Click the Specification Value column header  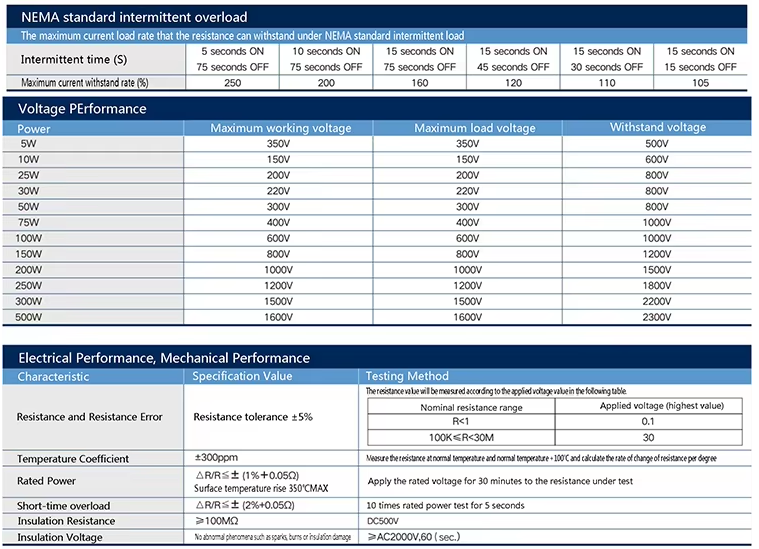coord(243,376)
